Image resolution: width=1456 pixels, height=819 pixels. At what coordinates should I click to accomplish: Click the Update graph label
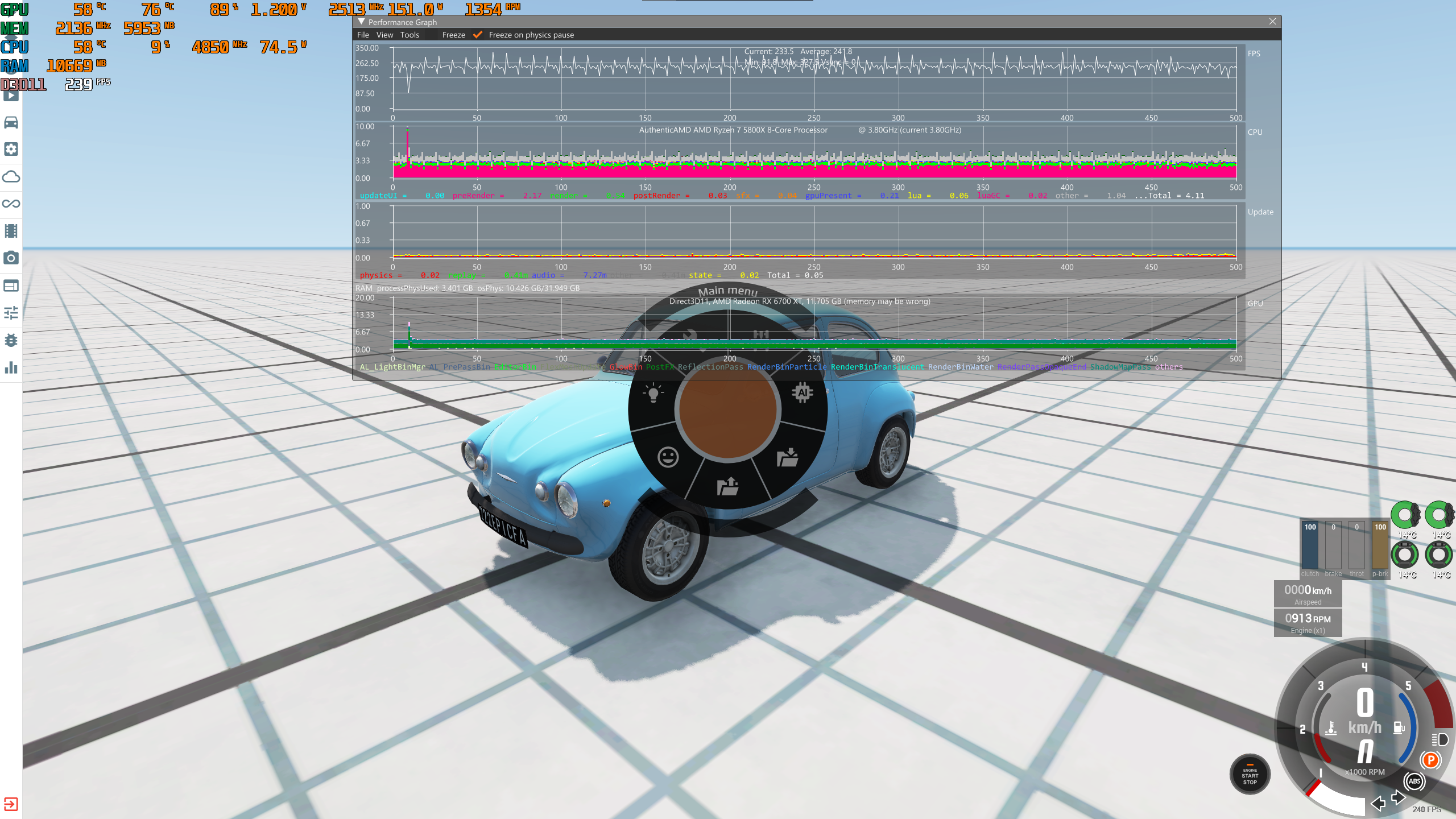[x=1260, y=212]
